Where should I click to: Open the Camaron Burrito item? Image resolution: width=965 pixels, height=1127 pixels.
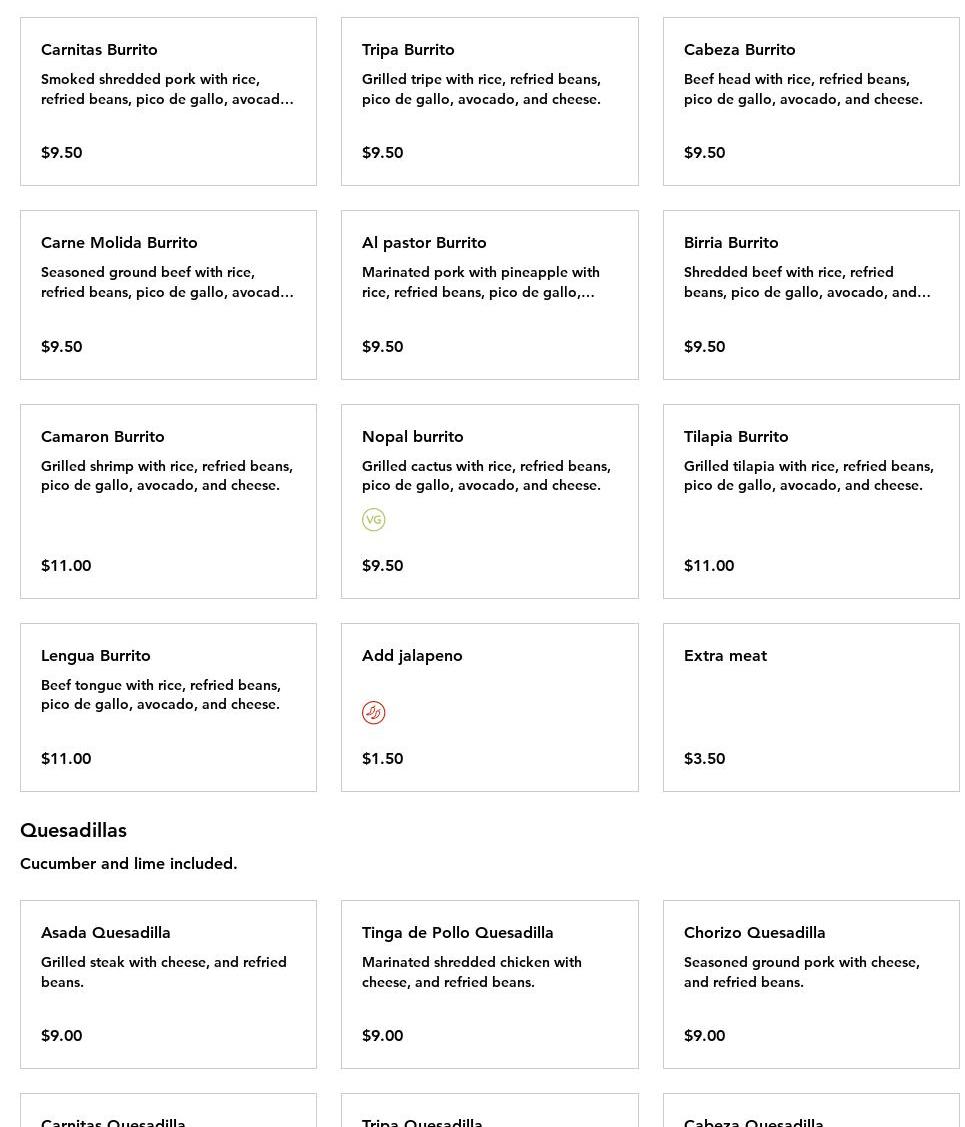click(x=168, y=501)
